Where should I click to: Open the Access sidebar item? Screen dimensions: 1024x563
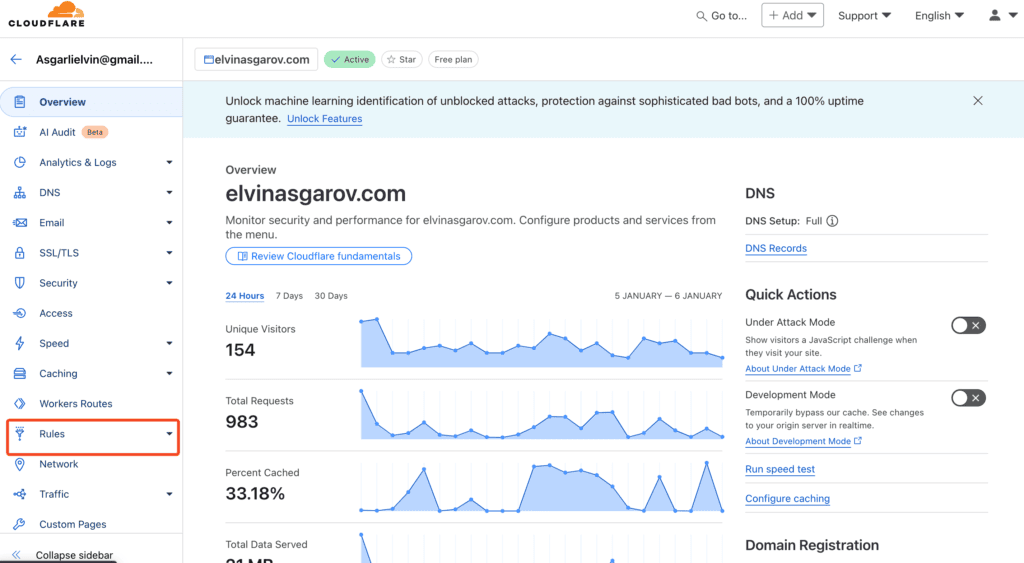pyautogui.click(x=91, y=313)
